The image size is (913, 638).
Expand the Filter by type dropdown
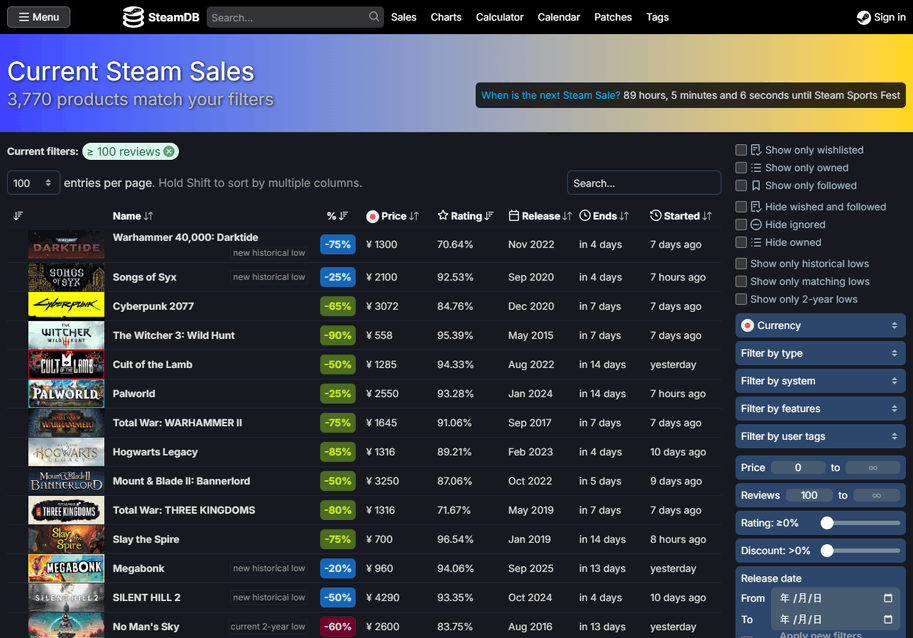[820, 353]
